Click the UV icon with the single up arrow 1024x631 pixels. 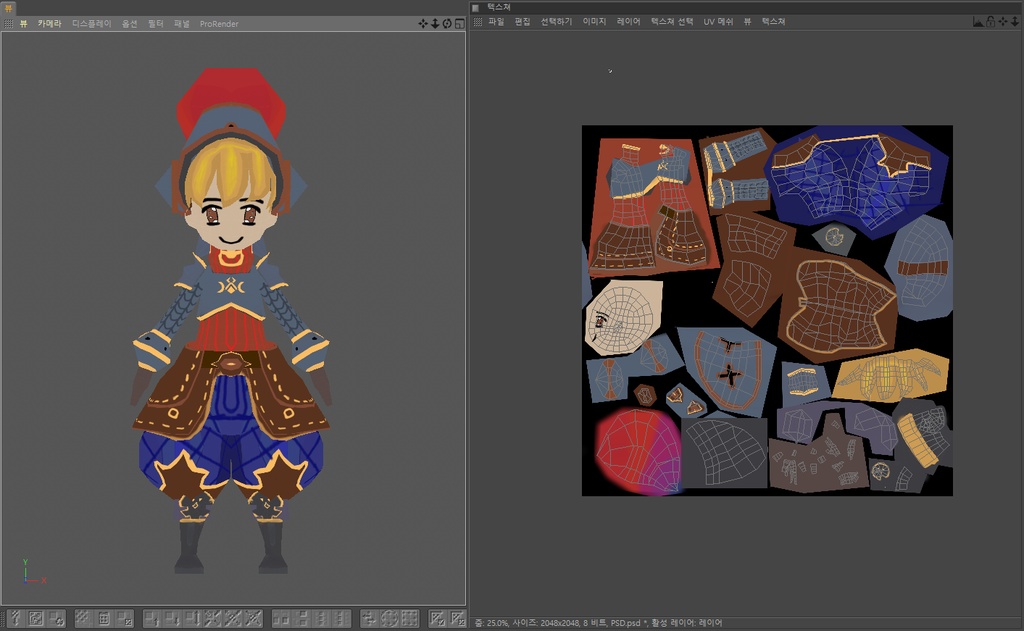coord(152,618)
